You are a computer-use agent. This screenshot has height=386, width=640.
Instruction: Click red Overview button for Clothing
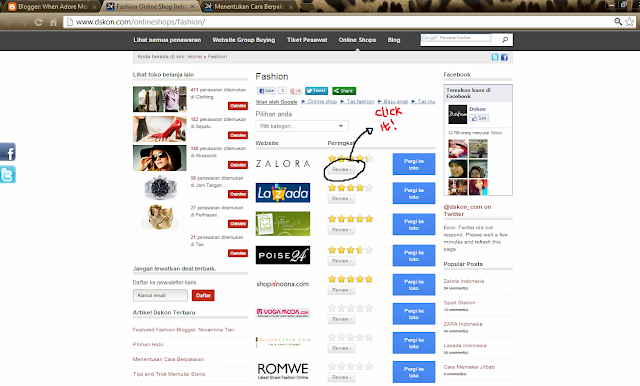click(238, 106)
